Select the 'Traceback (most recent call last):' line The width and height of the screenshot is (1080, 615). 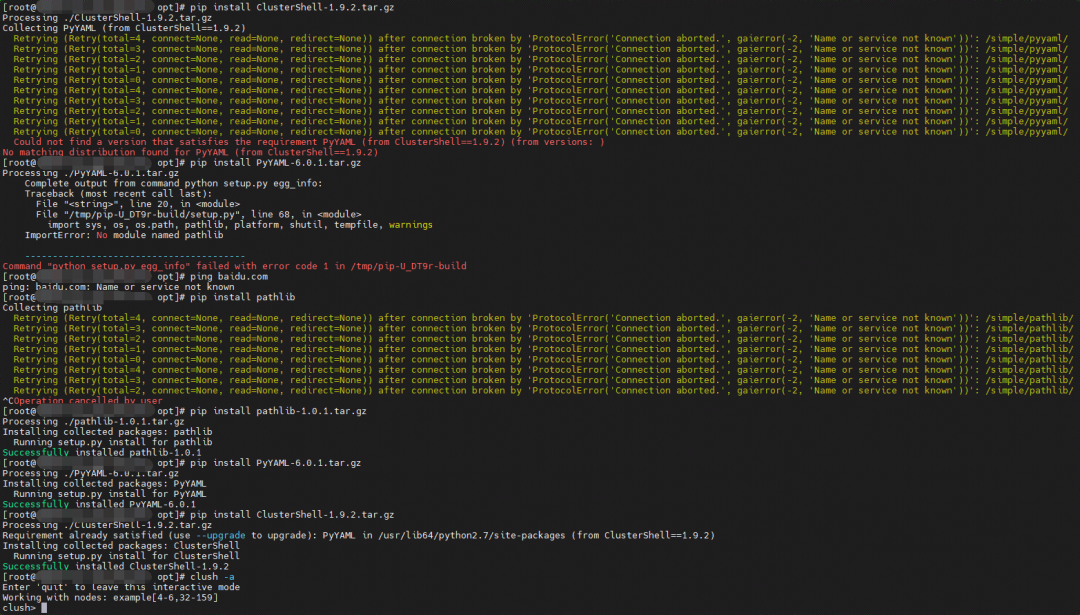pyautogui.click(x=118, y=194)
